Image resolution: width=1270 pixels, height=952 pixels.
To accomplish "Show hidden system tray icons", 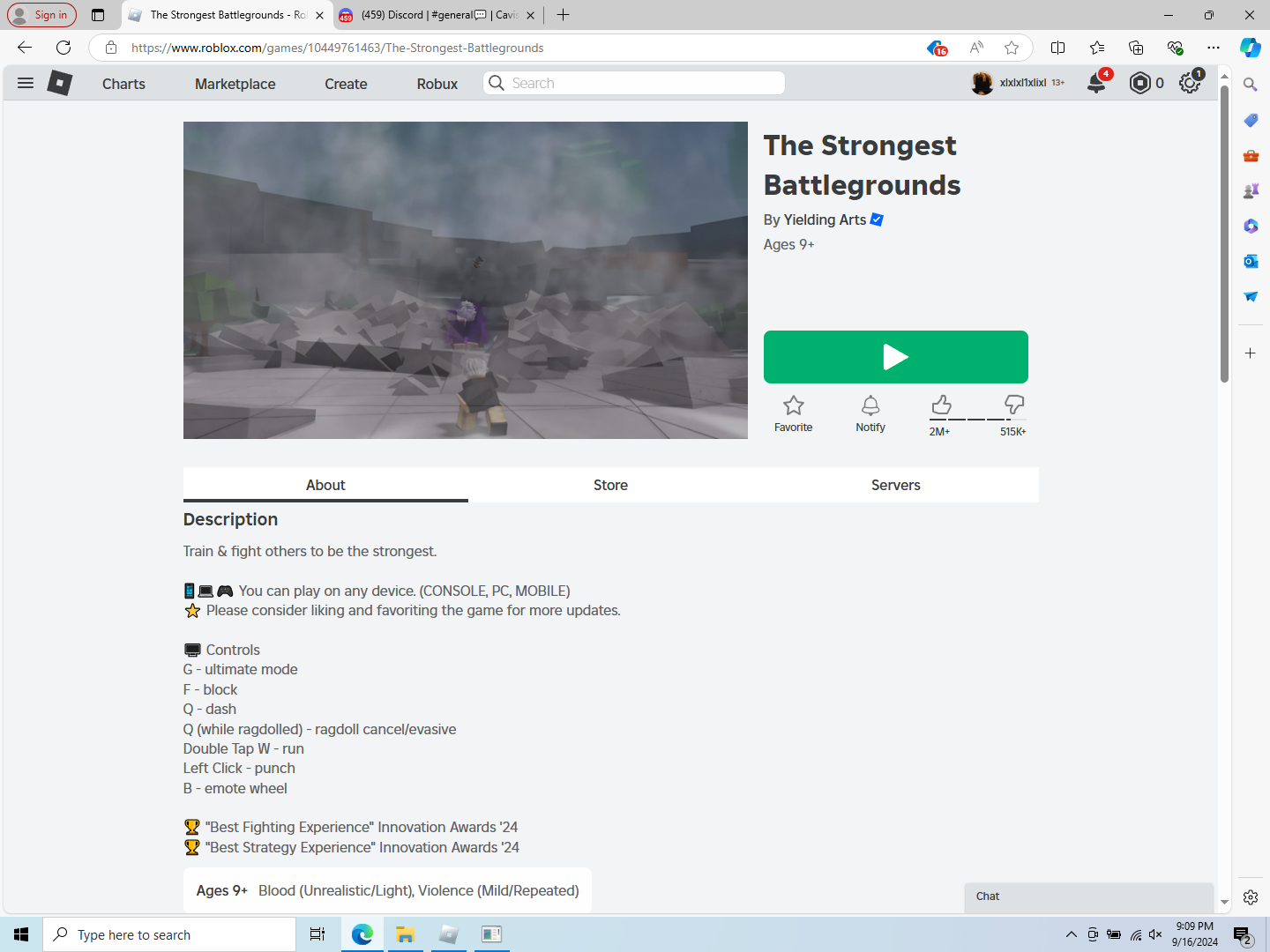I will pos(1071,934).
